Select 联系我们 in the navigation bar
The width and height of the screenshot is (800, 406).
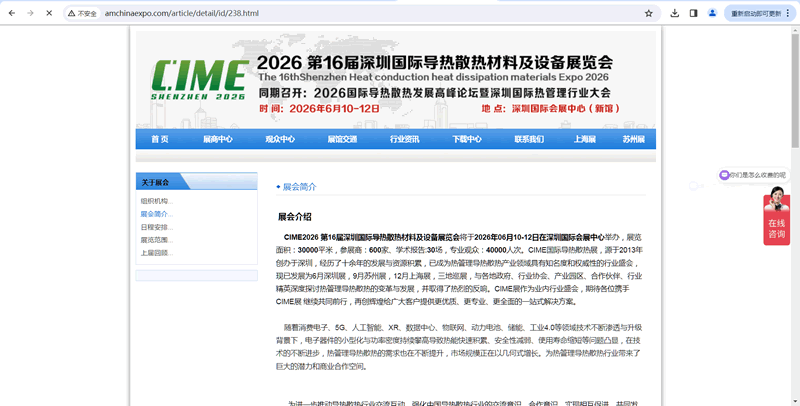528,139
